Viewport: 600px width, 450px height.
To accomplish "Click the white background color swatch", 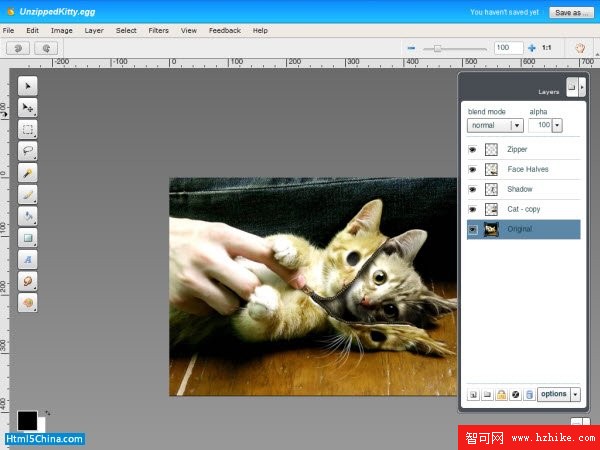I will click(41, 424).
